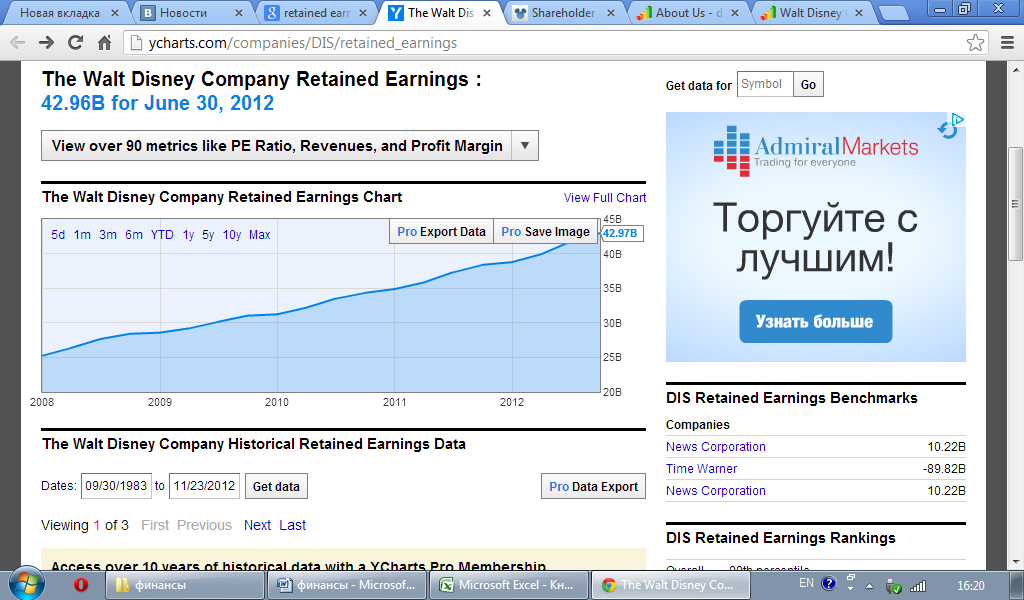Click the Go button next to Symbol
Viewport: 1024px width, 600px height.
coord(808,84)
